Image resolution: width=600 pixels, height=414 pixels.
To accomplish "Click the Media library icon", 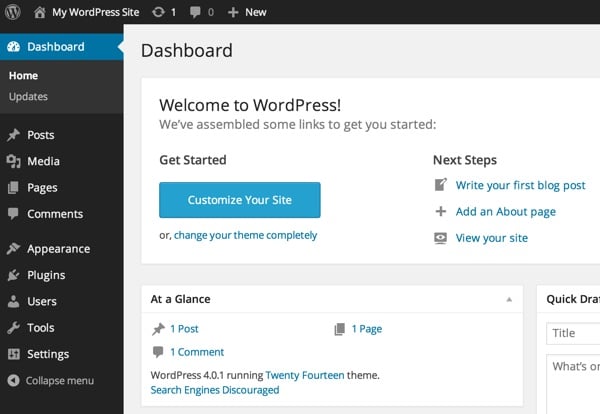I will point(13,161).
